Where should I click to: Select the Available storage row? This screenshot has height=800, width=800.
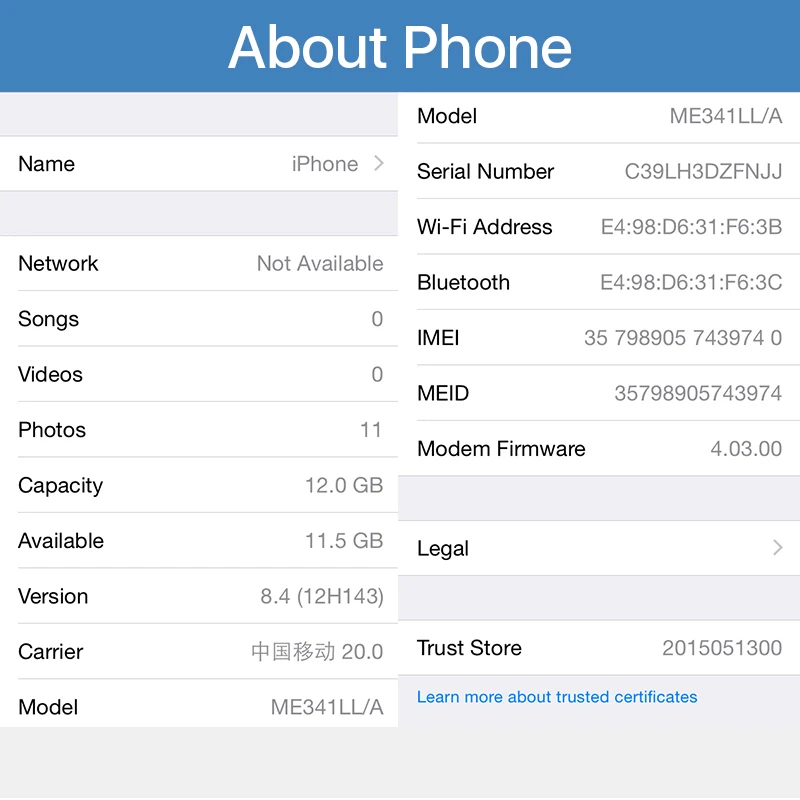pos(200,541)
